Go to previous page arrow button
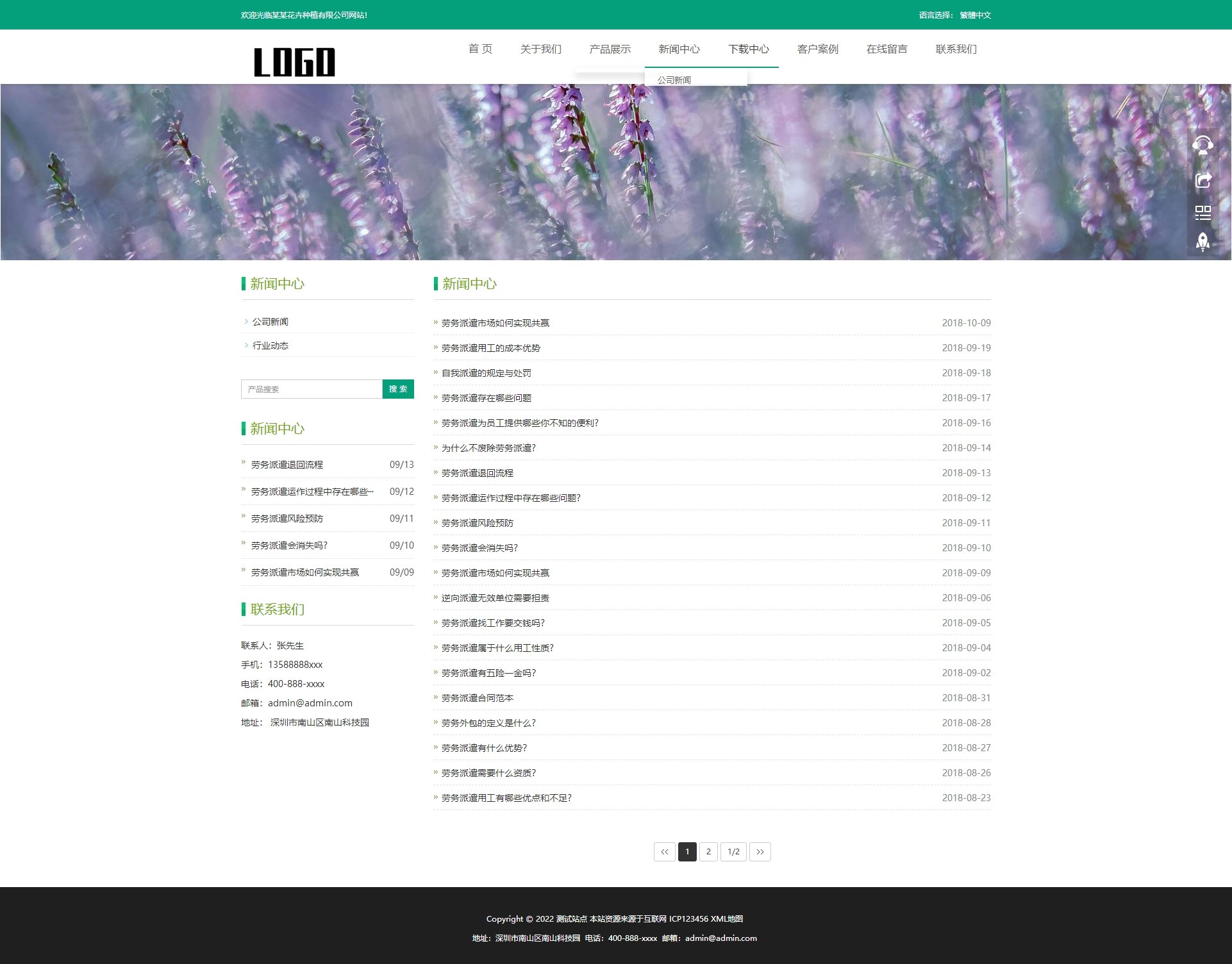Viewport: 1232px width, 964px height. (x=664, y=852)
